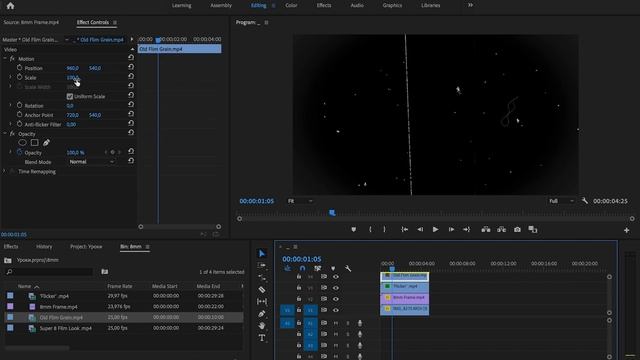This screenshot has height=360, width=640.
Task: Open the Blend Mode dropdown
Action: pos(91,162)
